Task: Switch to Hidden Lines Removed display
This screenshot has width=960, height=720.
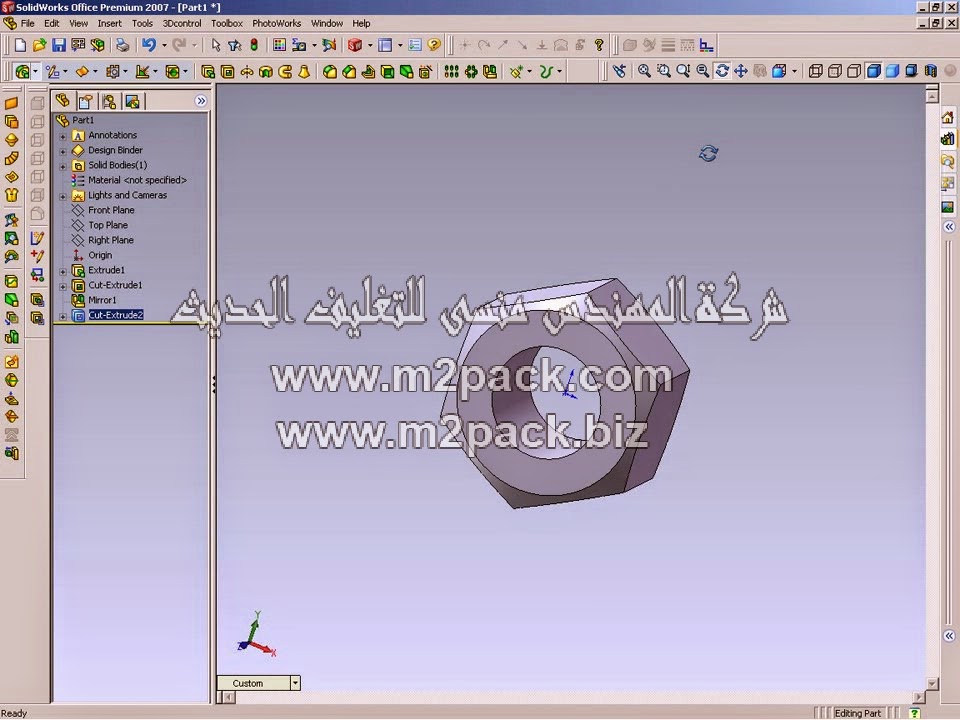Action: point(854,71)
